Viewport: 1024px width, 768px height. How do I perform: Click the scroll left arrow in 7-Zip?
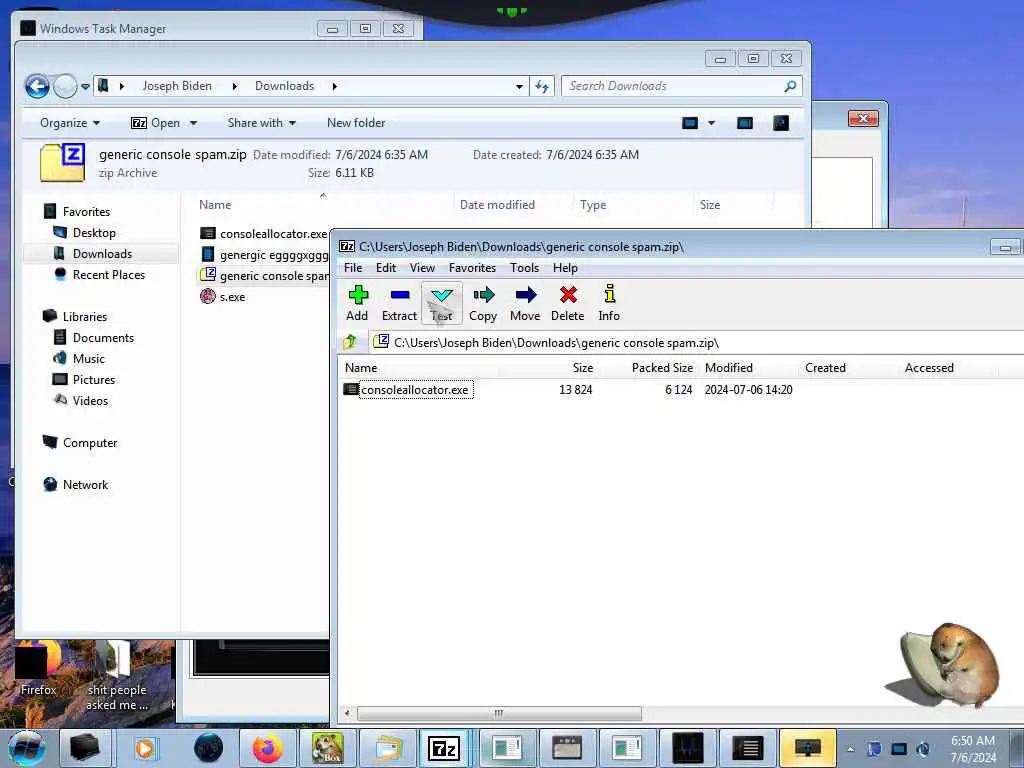tap(347, 713)
